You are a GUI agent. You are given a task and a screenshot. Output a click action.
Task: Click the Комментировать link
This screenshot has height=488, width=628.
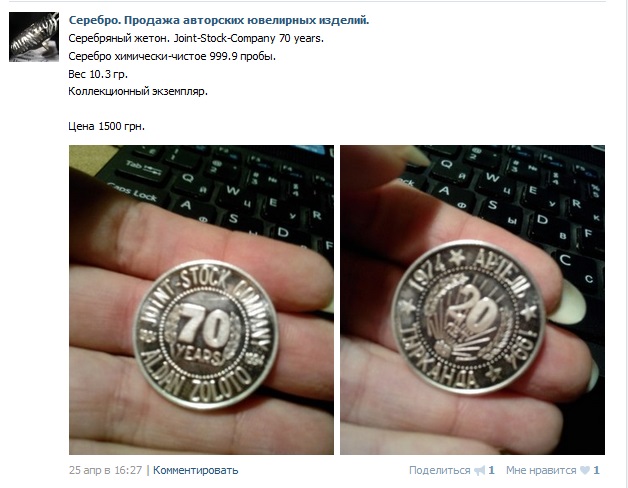pos(195,470)
